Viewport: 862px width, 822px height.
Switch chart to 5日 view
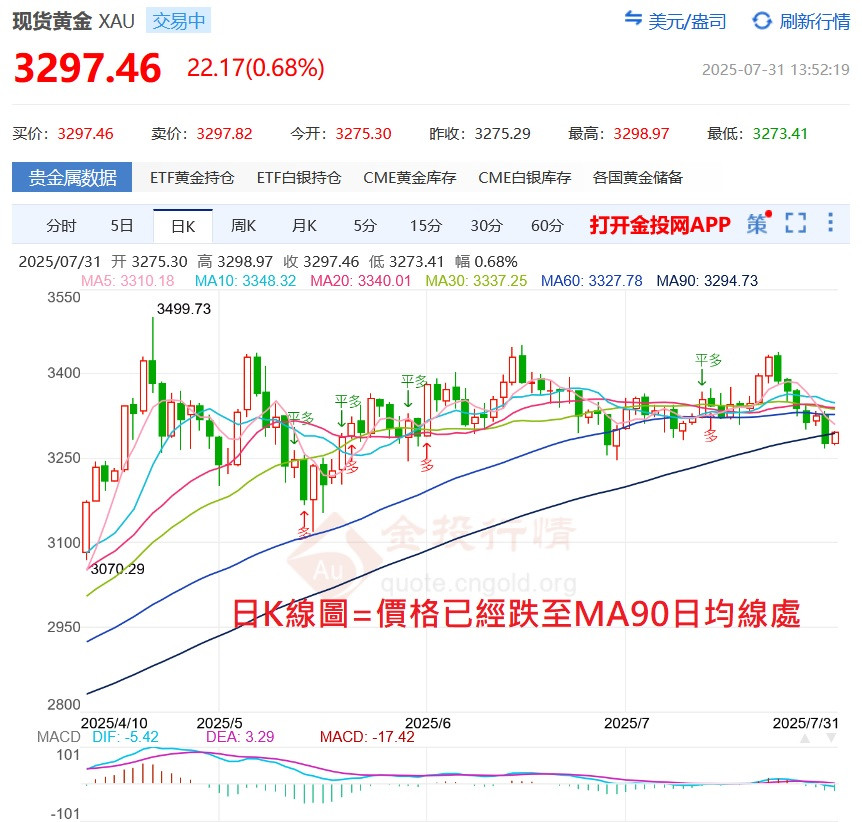click(121, 225)
